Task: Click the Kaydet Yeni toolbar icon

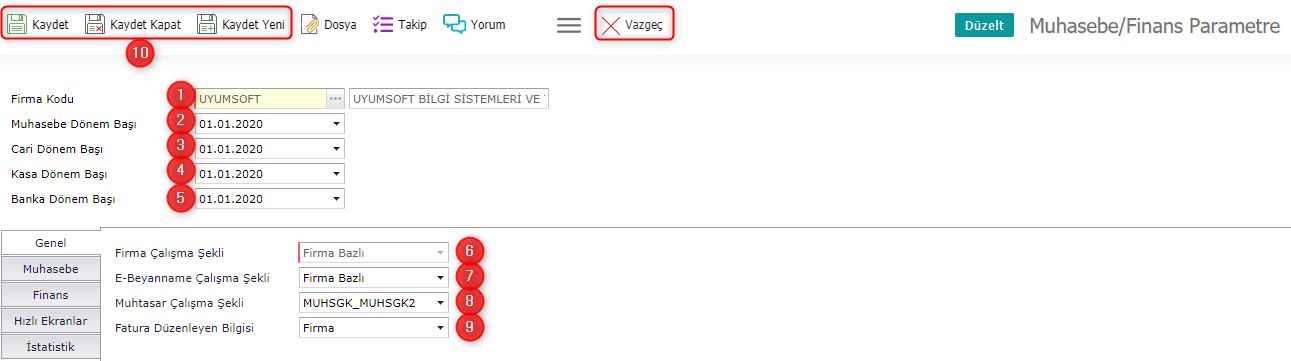Action: pyautogui.click(x=206, y=24)
